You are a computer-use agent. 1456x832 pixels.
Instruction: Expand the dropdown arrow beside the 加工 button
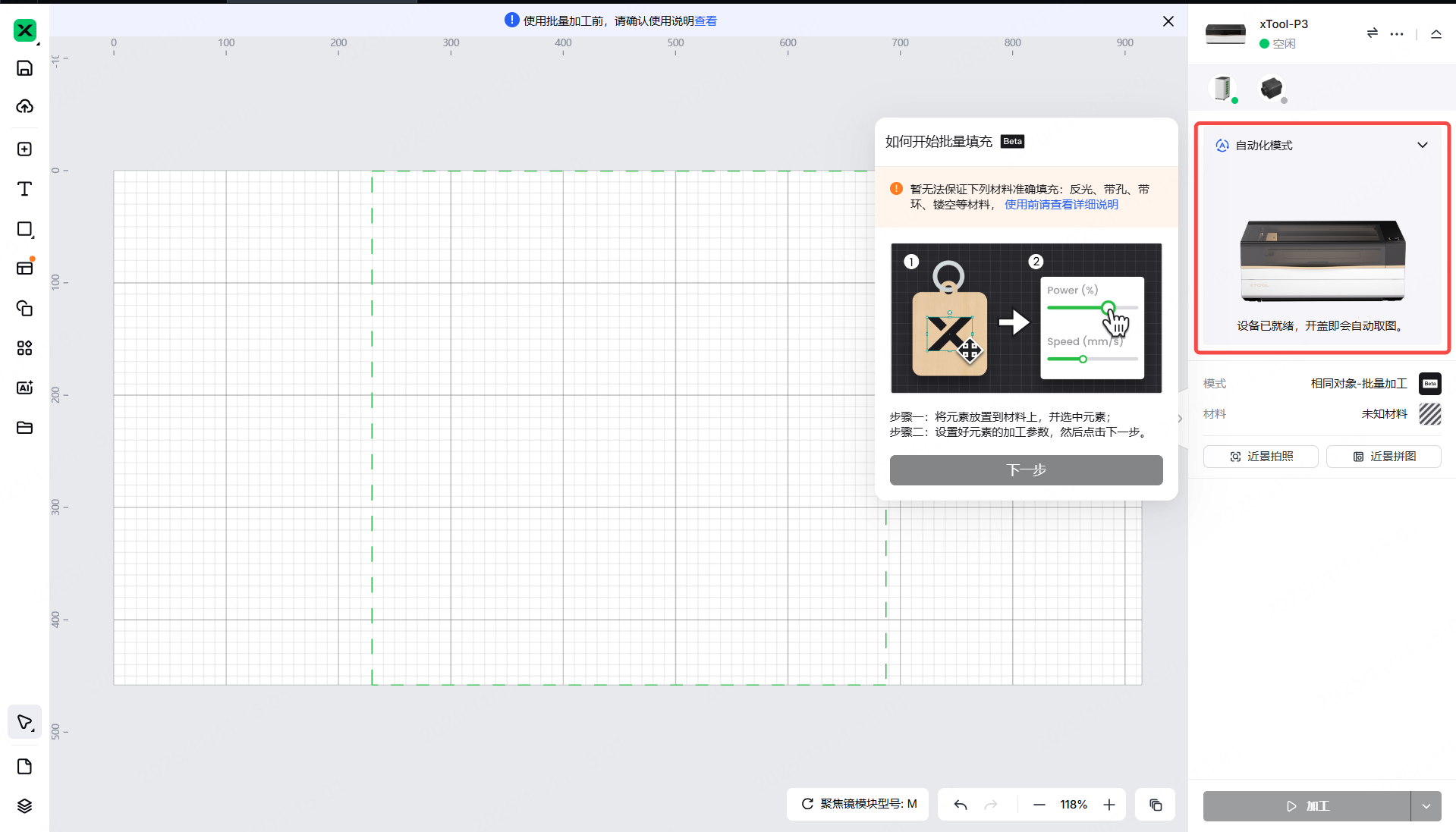(1425, 805)
